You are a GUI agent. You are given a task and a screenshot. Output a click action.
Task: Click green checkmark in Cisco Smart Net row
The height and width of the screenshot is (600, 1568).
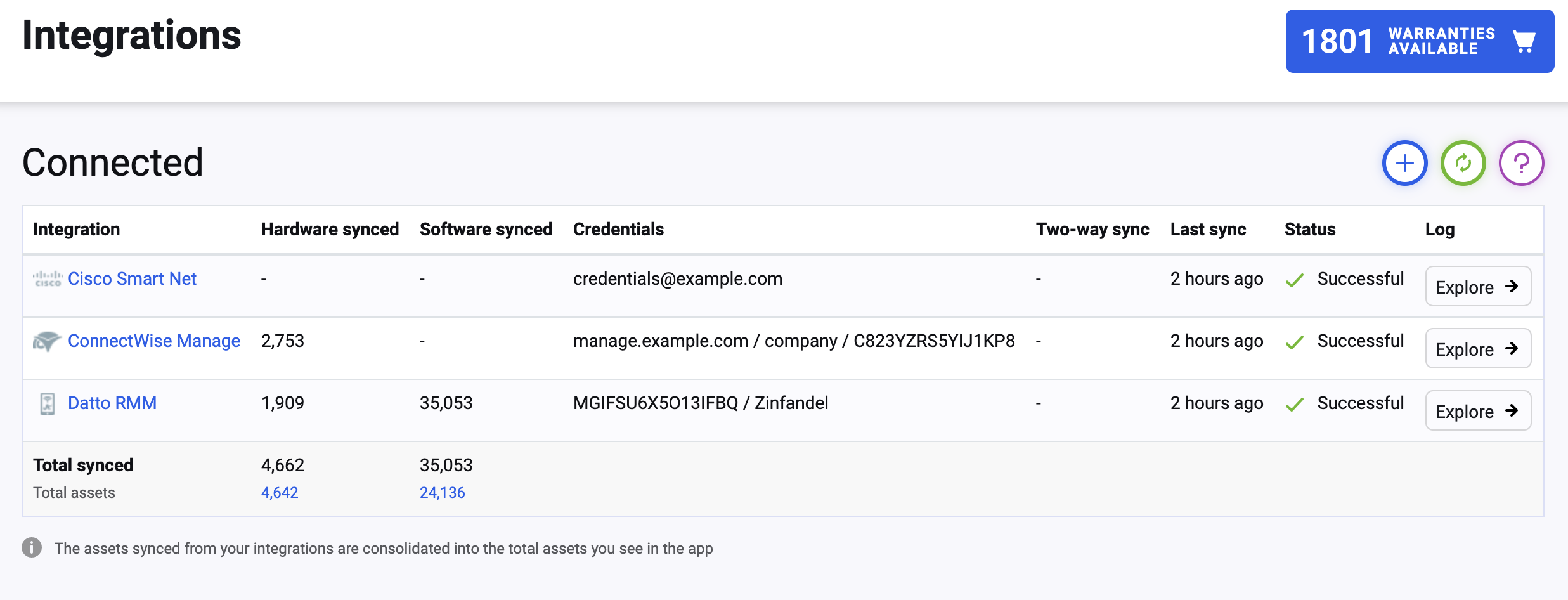(1295, 280)
